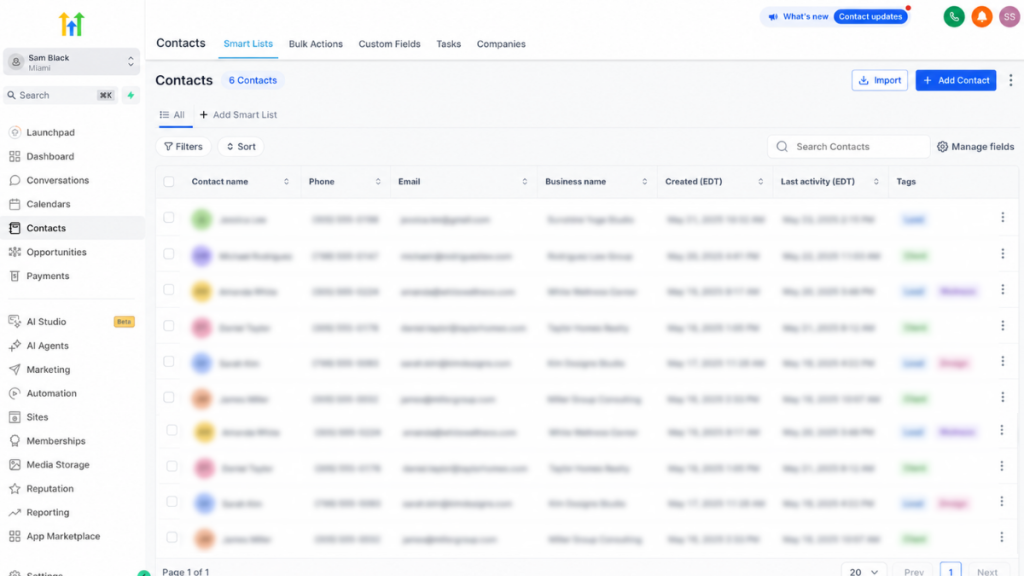Image resolution: width=1024 pixels, height=576 pixels.
Task: Go to Dashboard in the sidebar
Action: (x=50, y=157)
